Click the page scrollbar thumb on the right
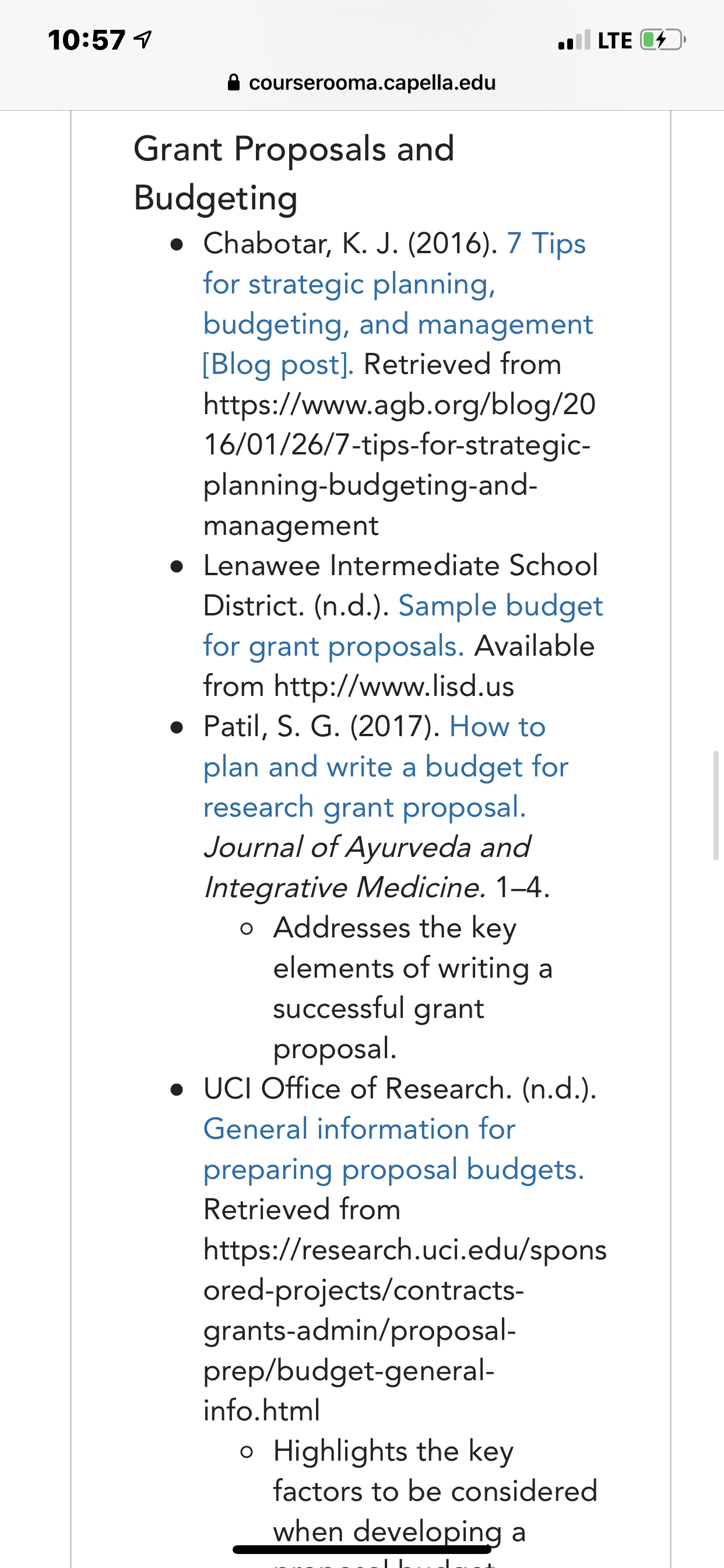The image size is (724, 1568). [x=716, y=806]
